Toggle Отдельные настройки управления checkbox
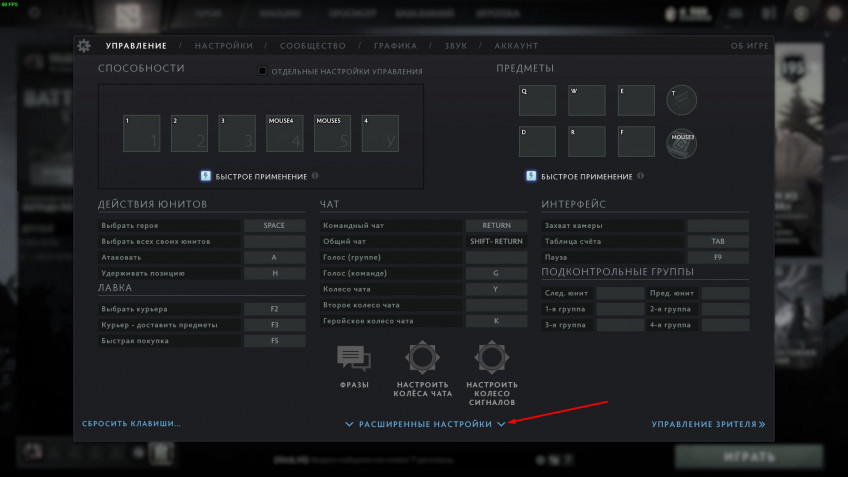Image resolution: width=848 pixels, height=477 pixels. (262, 71)
